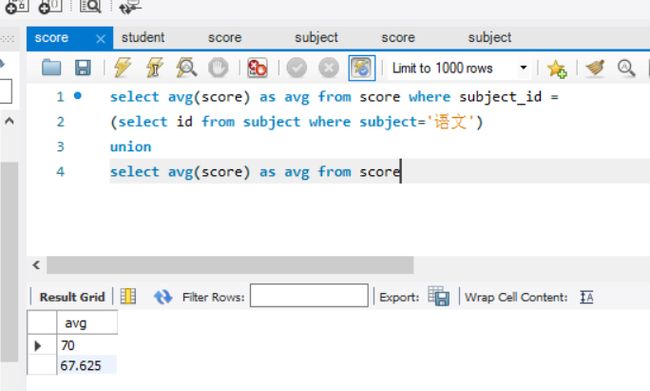
Task: Open the subject tab between two score tabs
Action: point(316,38)
